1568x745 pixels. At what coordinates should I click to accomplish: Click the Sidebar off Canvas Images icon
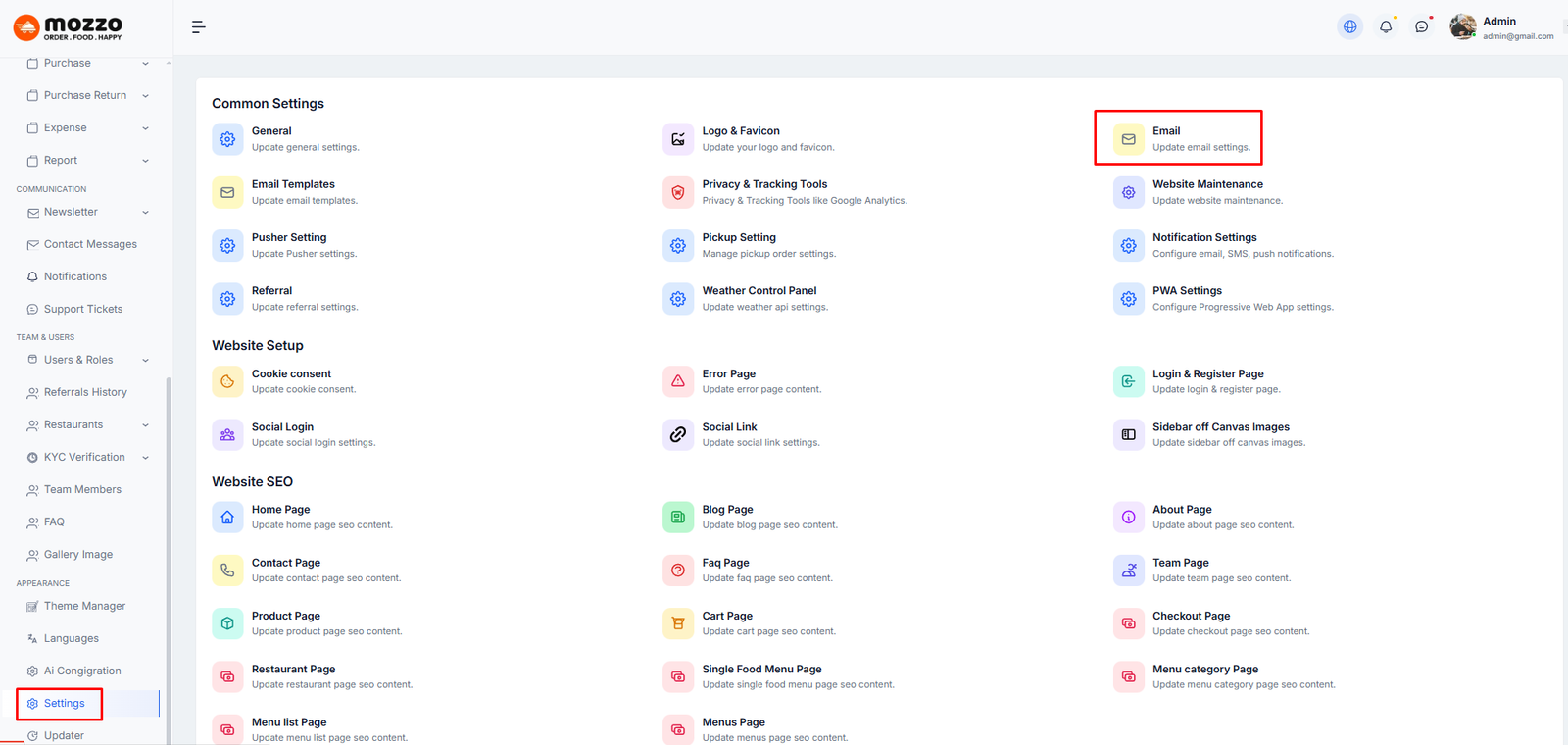click(x=1129, y=434)
